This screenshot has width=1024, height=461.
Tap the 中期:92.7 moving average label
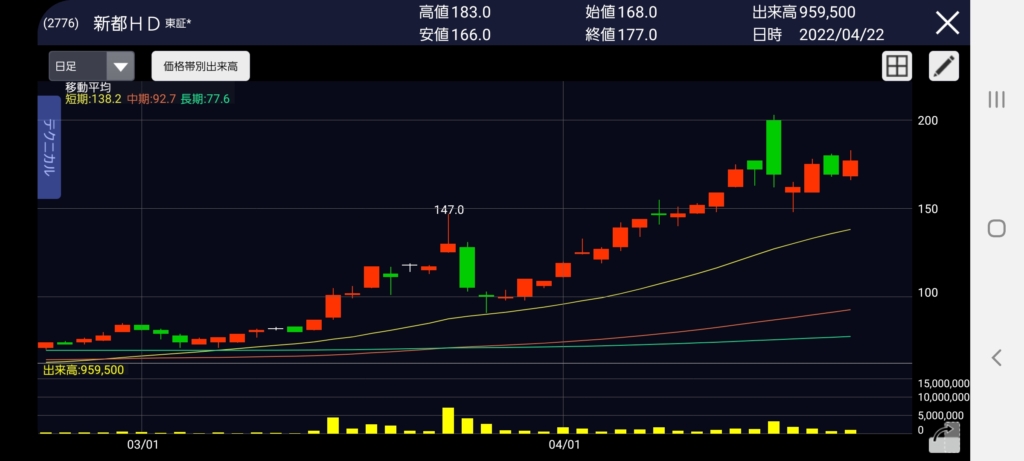click(x=152, y=99)
